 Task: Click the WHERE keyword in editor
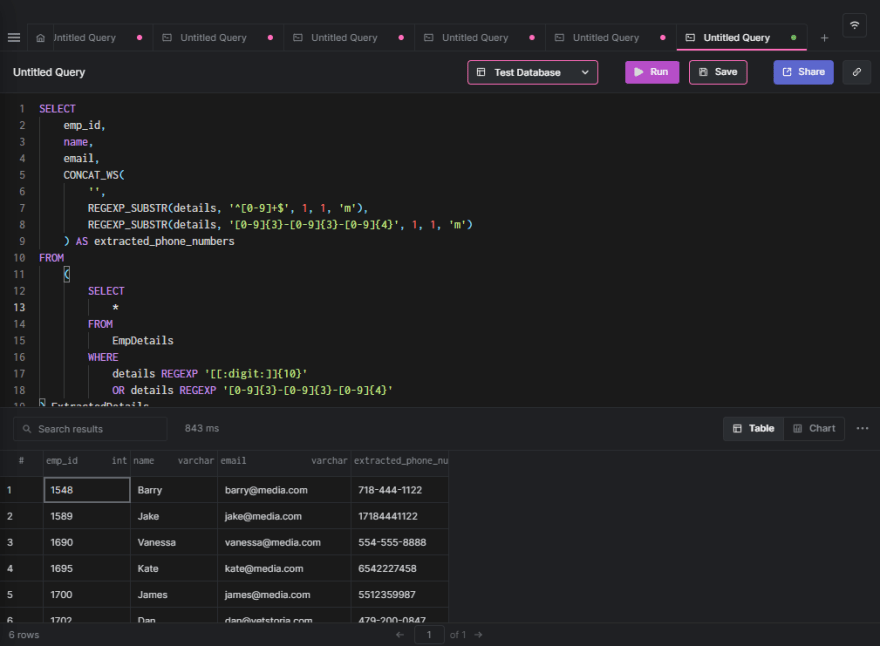click(103, 357)
